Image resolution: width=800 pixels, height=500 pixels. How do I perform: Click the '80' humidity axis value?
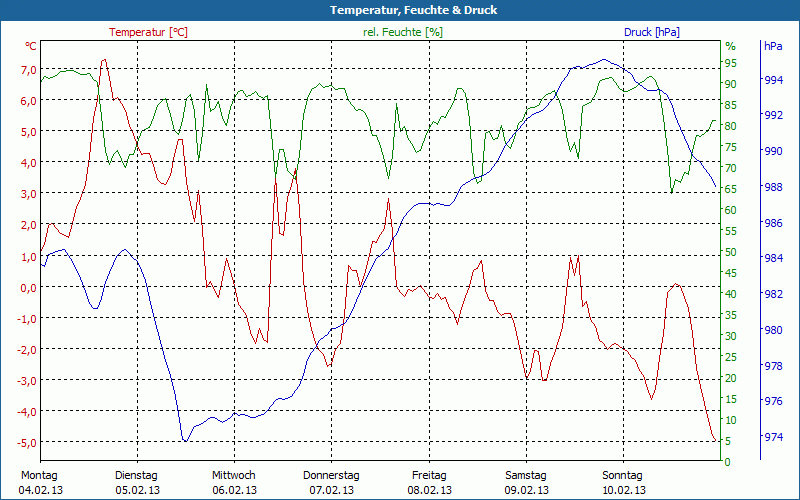(x=731, y=126)
